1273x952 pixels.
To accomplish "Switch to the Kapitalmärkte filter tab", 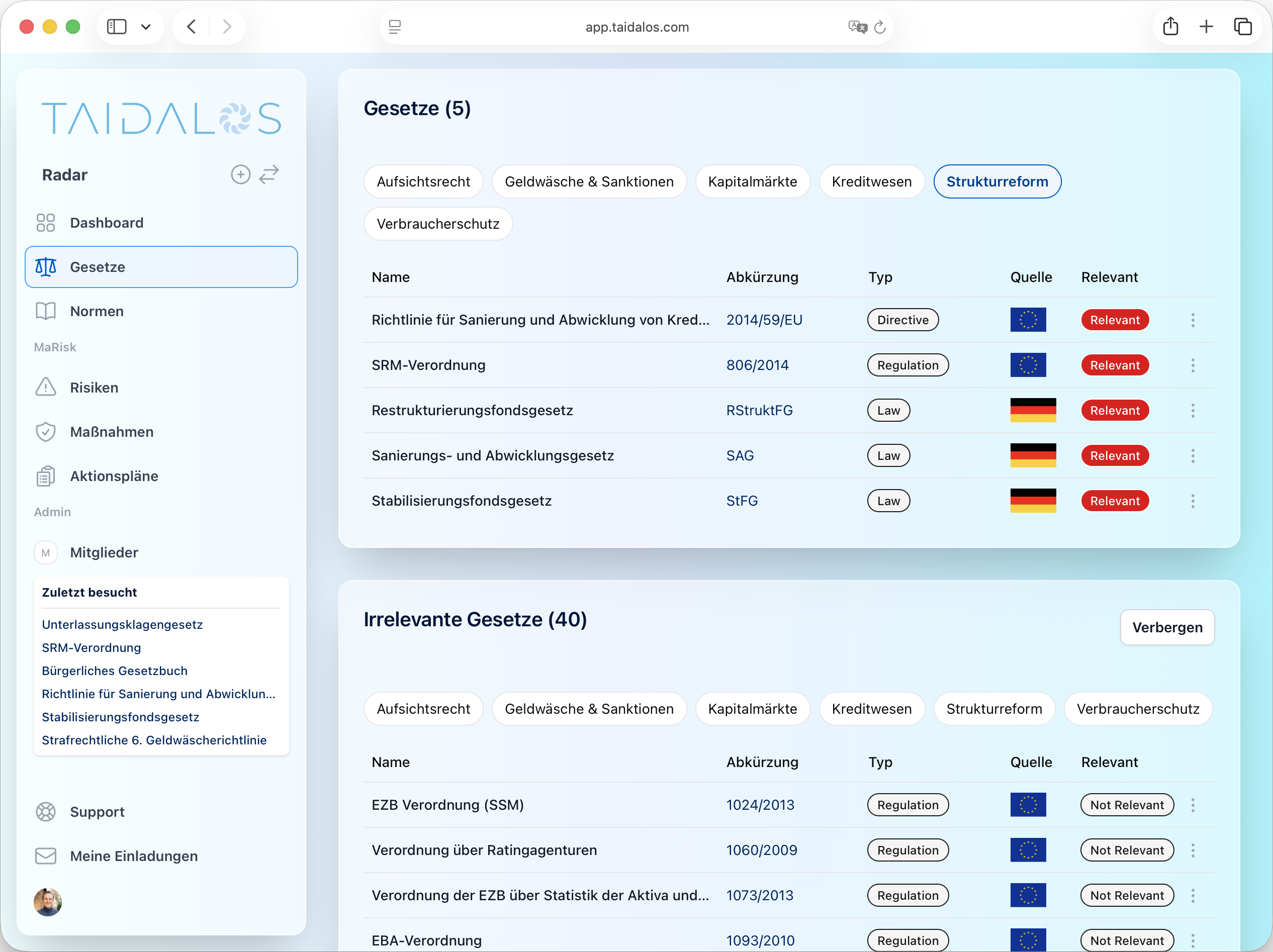I will point(753,181).
